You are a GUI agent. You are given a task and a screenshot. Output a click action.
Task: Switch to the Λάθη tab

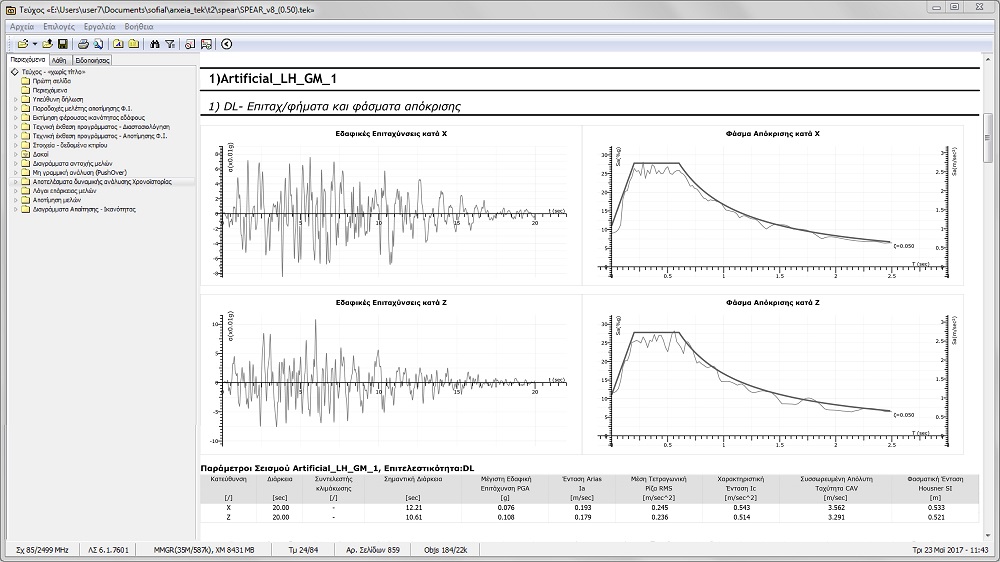(x=59, y=60)
